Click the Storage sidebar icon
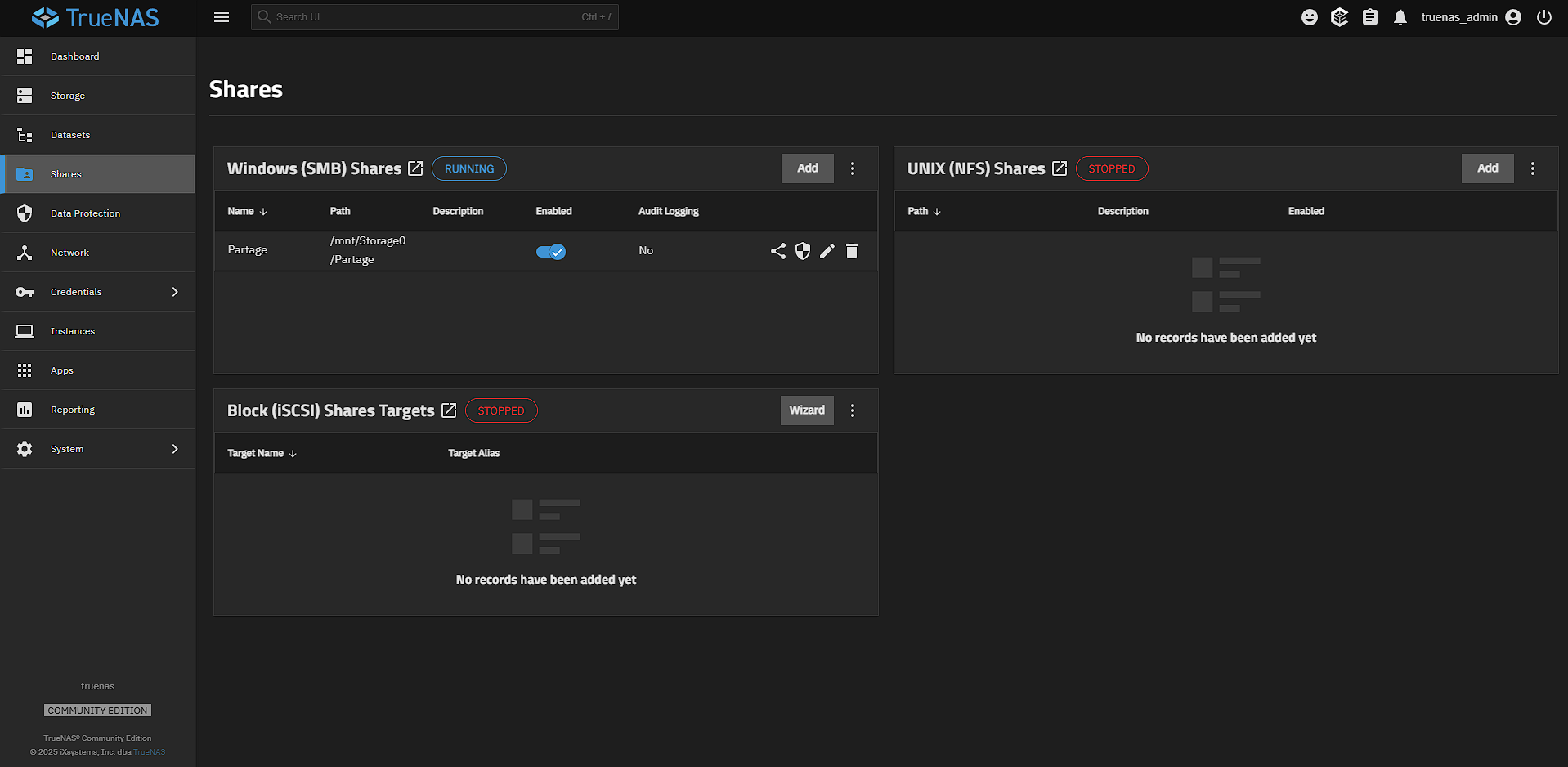This screenshot has width=1568, height=767. click(25, 96)
